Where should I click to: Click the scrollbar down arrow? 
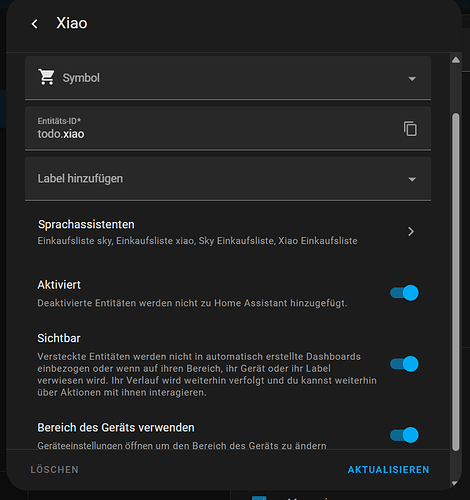(x=455, y=483)
